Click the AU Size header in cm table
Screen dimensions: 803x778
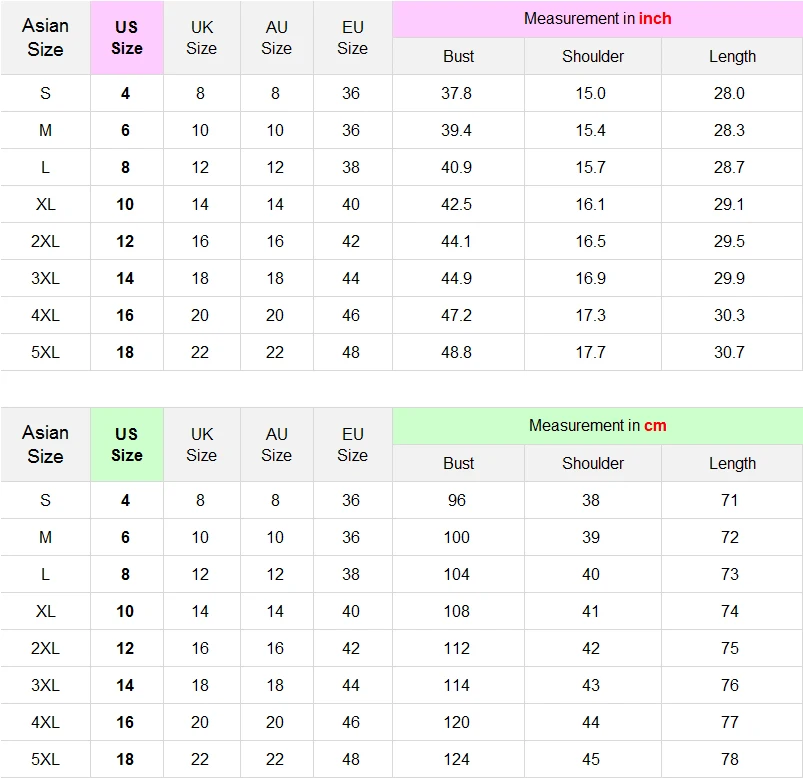[276, 444]
